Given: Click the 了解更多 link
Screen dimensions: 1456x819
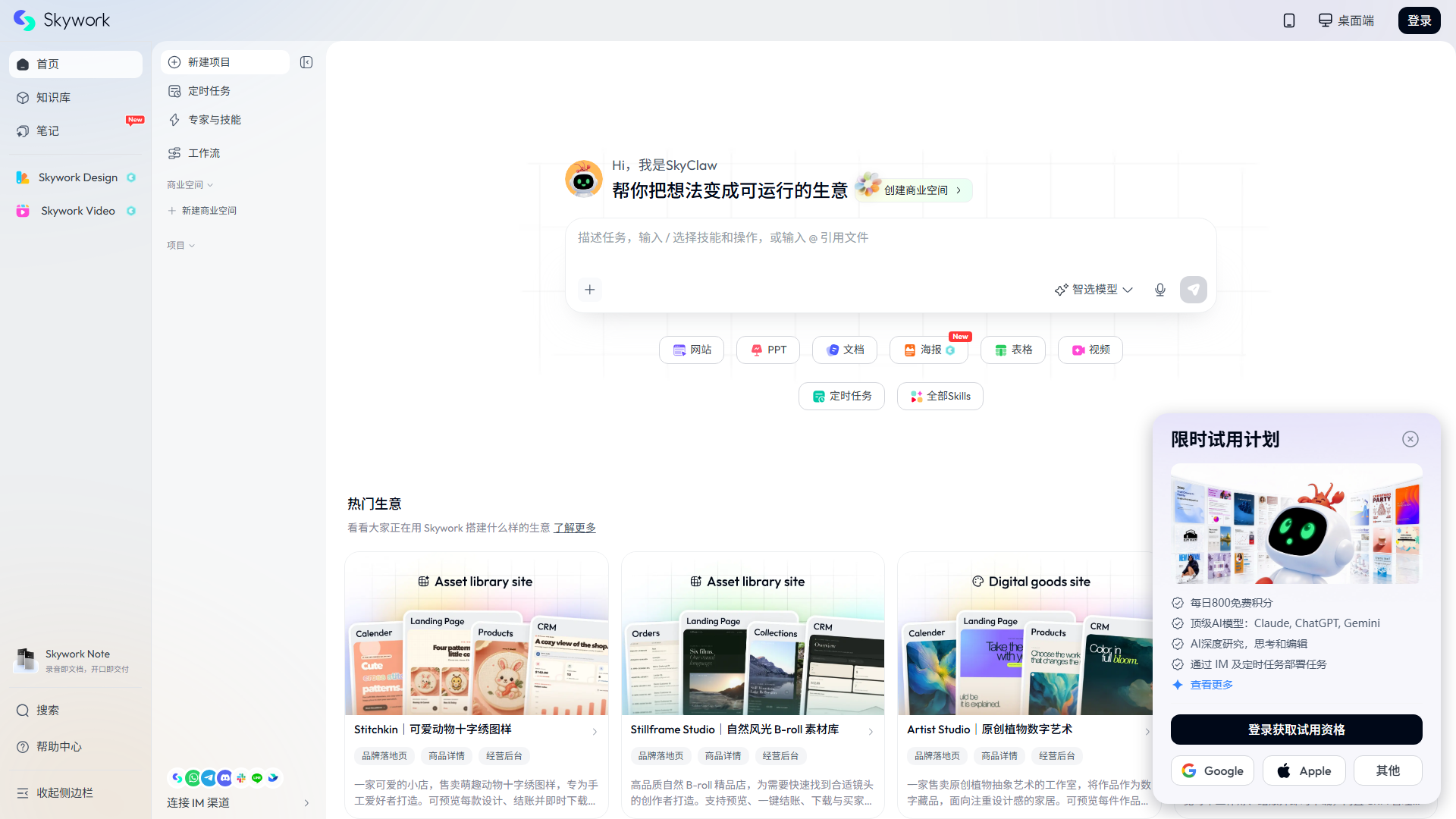Looking at the screenshot, I should coord(575,528).
